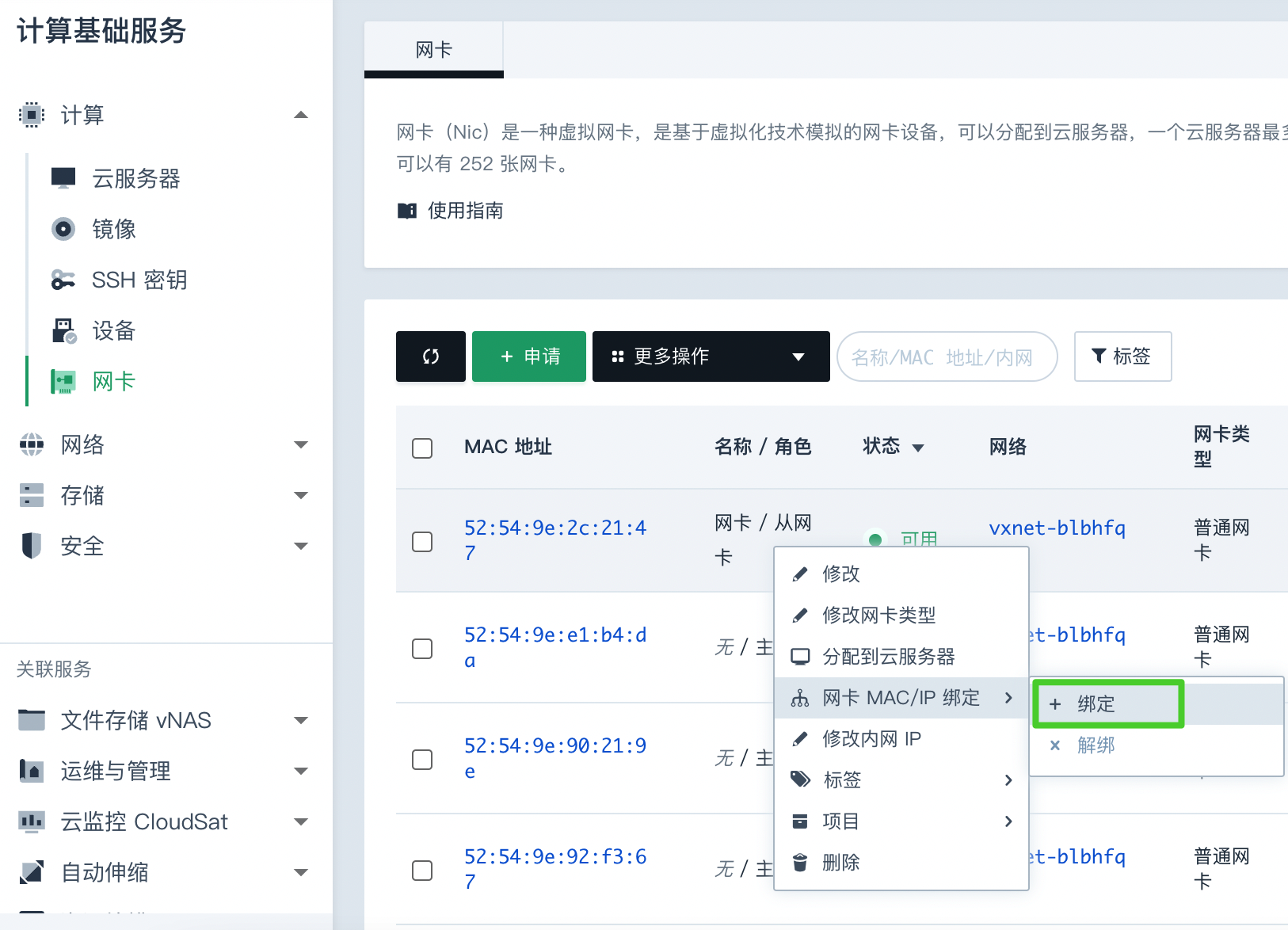Open MAC address 52:54:9e:90:21:9e link
The image size is (1288, 930).
555,758
